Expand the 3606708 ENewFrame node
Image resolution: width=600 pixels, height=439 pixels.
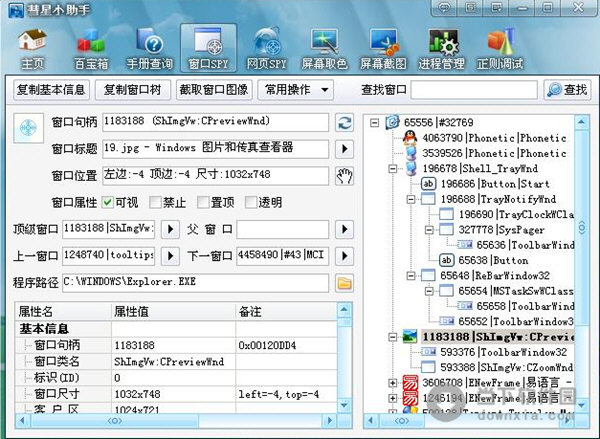[x=393, y=382]
